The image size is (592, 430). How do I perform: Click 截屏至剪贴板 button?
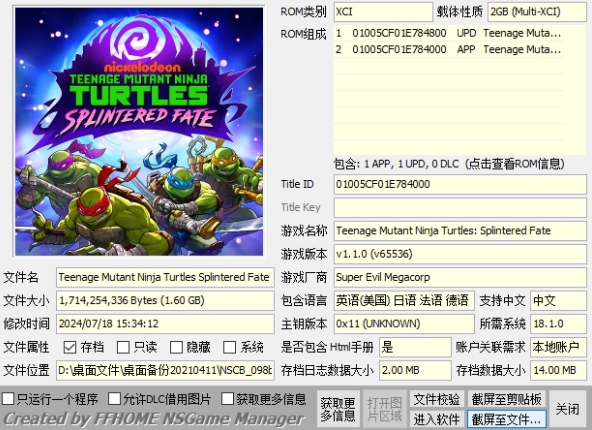coord(507,399)
